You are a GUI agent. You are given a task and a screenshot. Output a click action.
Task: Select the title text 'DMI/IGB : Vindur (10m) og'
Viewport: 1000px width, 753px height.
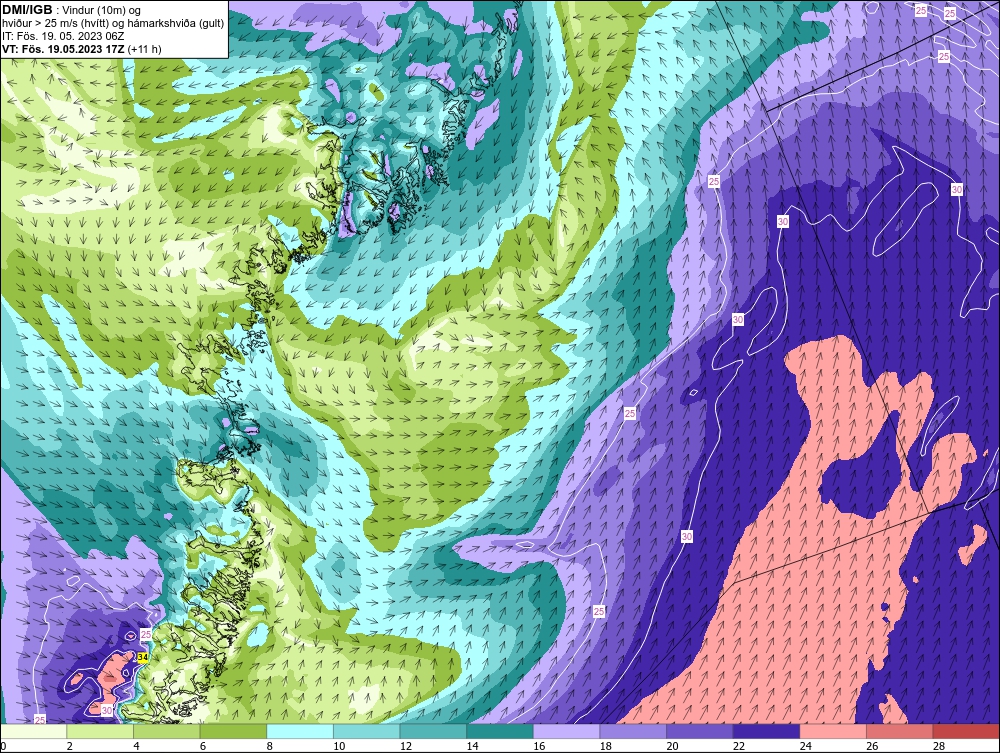(x=72, y=10)
